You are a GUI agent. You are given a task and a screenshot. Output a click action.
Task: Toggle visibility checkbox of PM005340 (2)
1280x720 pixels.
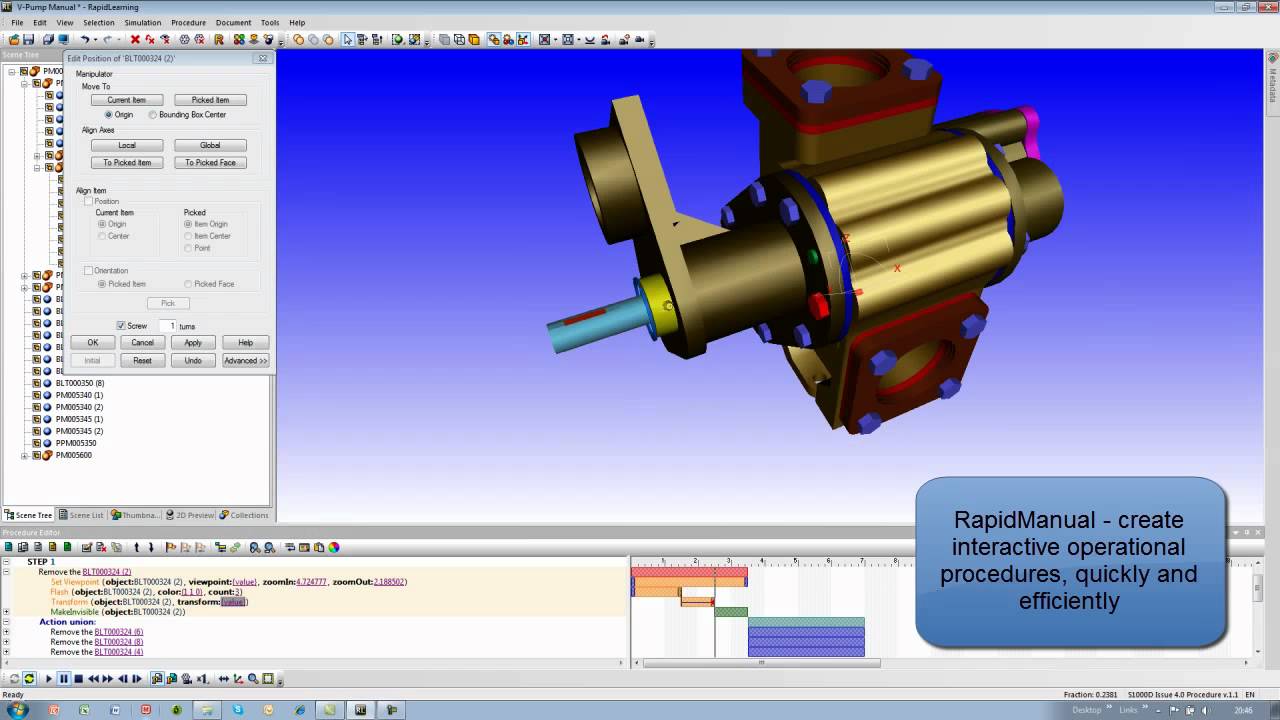click(x=36, y=407)
